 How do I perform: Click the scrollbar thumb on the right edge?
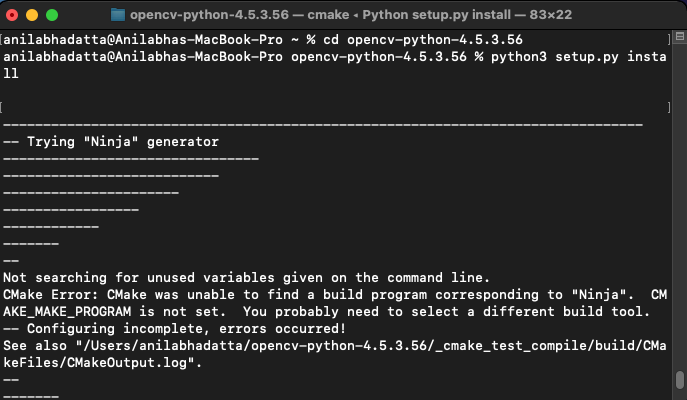point(680,380)
